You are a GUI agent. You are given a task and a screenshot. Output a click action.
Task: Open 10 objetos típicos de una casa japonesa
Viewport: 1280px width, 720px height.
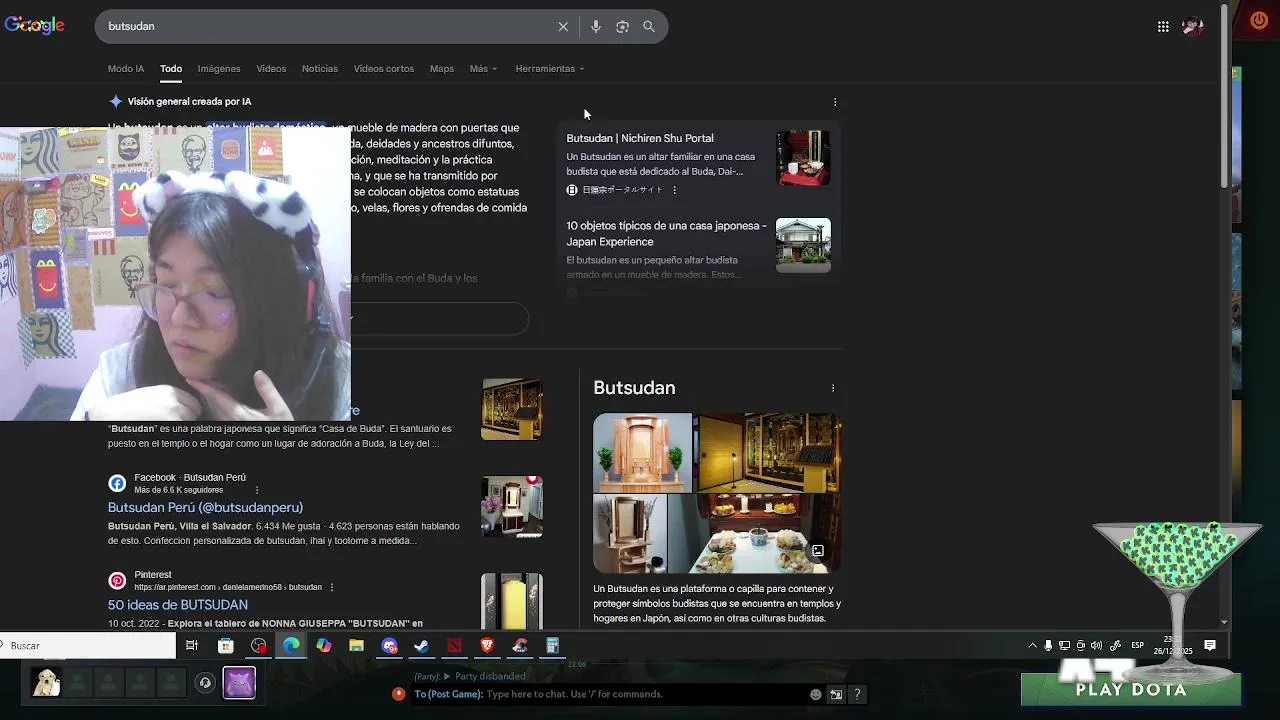[x=666, y=234]
